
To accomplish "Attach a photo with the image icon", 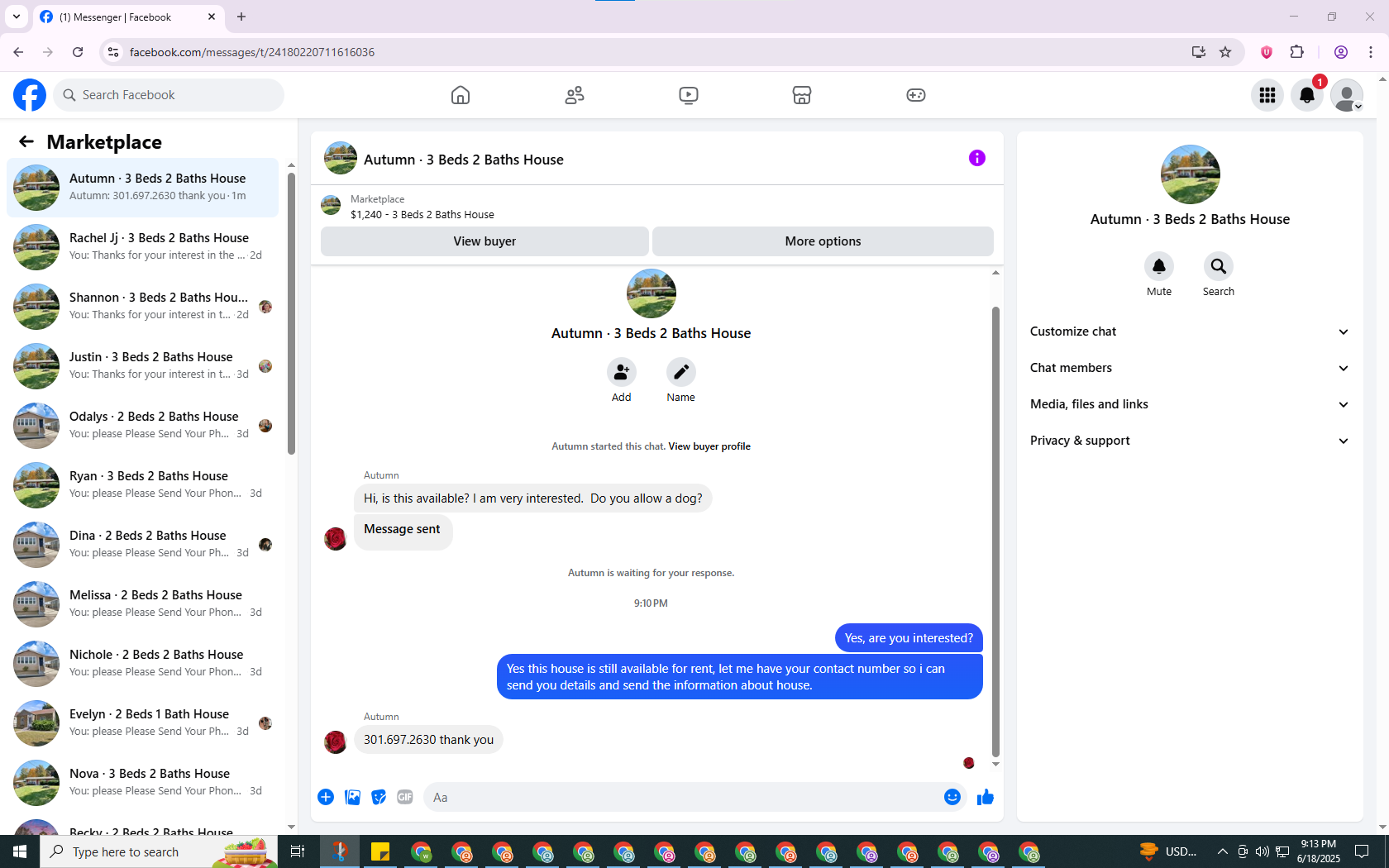I will 352,797.
